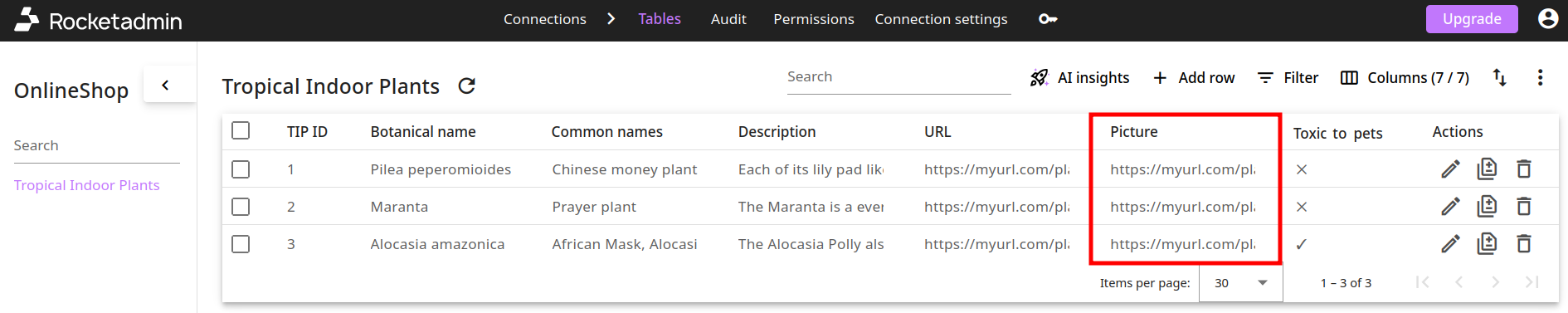The height and width of the screenshot is (313, 1568).
Task: Collapse the OnlineShop sidebar
Action: click(x=166, y=85)
